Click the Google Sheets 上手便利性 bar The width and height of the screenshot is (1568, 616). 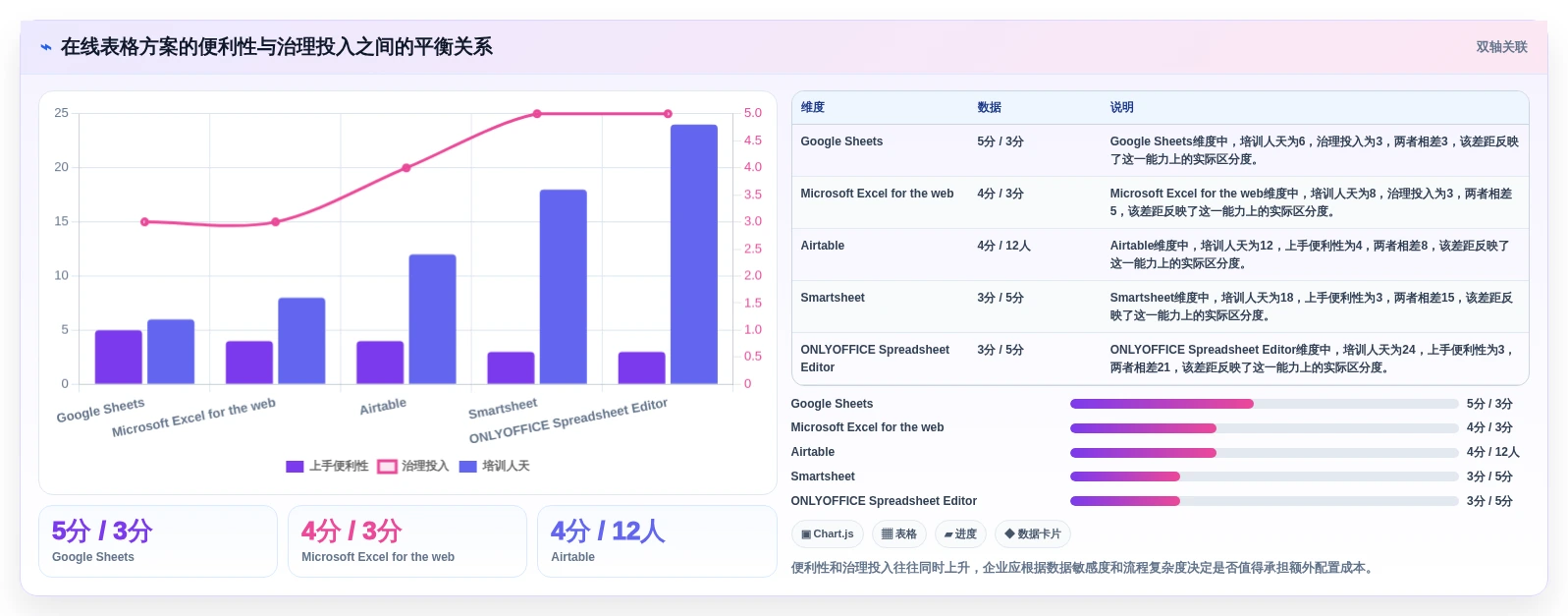[x=119, y=357]
